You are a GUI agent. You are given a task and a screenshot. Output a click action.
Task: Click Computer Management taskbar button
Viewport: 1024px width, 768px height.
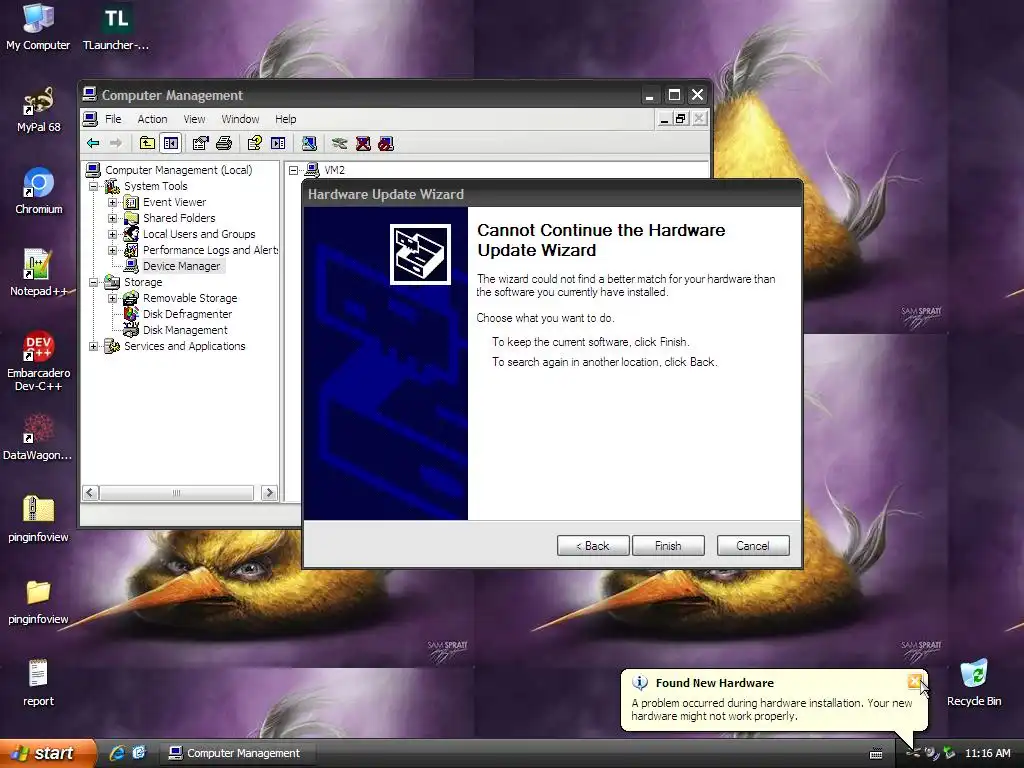[x=238, y=753]
